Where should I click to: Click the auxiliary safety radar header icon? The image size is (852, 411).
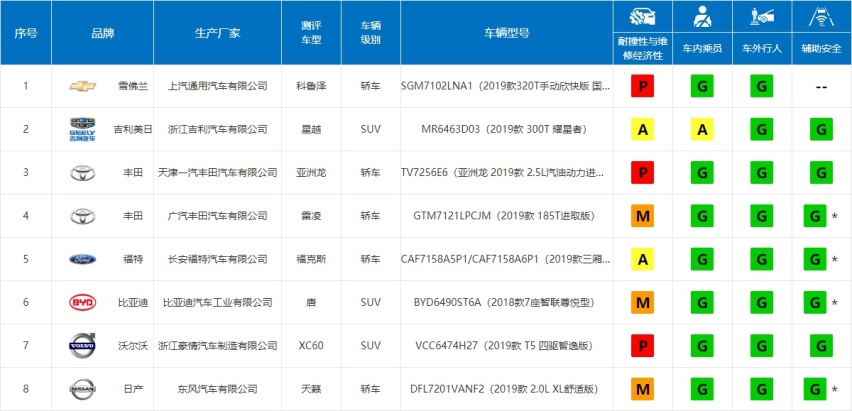click(822, 18)
